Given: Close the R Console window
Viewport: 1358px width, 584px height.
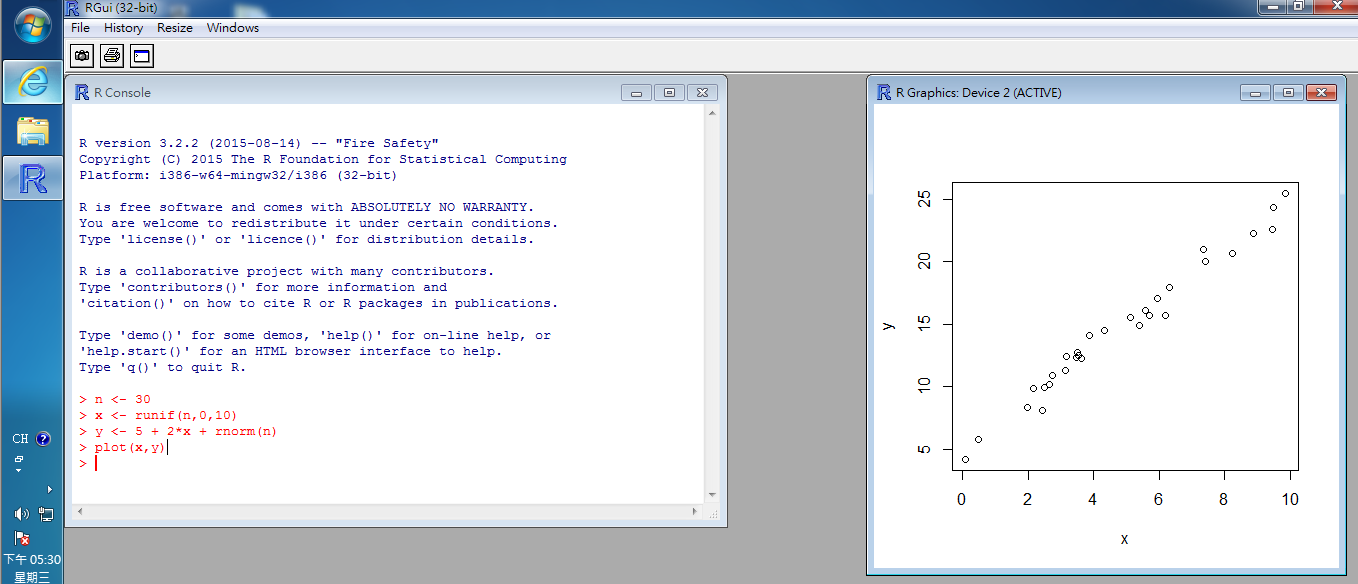Looking at the screenshot, I should (x=703, y=93).
